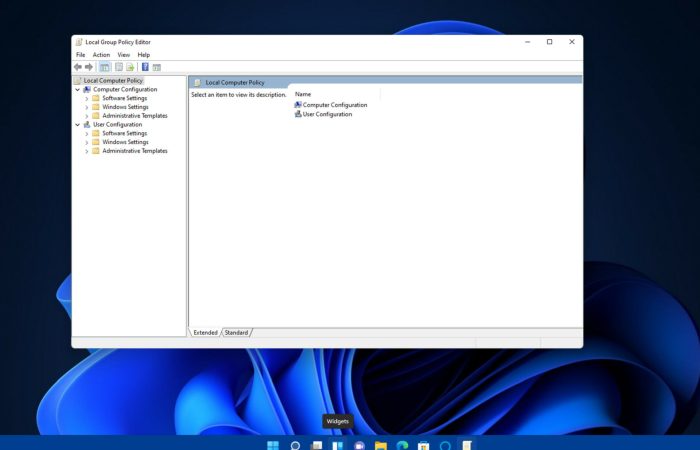Collapse the User Configuration tree node
700x450 pixels.
point(78,125)
